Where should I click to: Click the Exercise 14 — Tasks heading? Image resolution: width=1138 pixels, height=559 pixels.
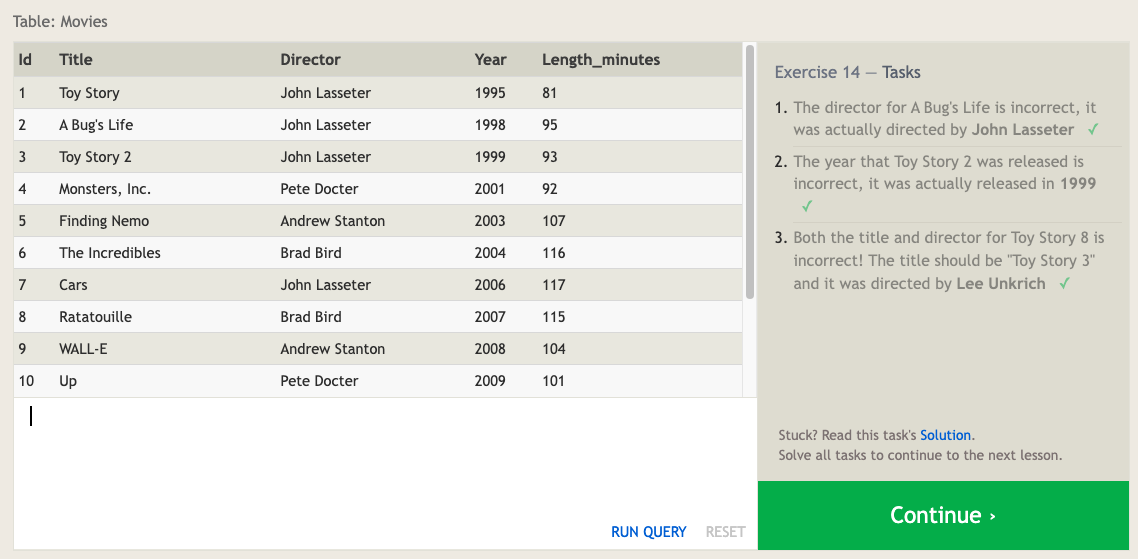[x=847, y=72]
